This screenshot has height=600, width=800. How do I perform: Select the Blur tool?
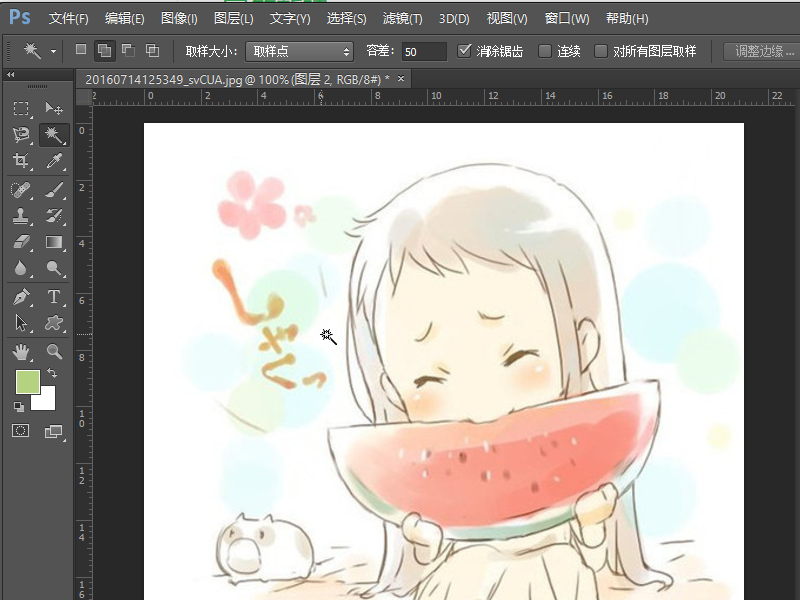pyautogui.click(x=20, y=268)
